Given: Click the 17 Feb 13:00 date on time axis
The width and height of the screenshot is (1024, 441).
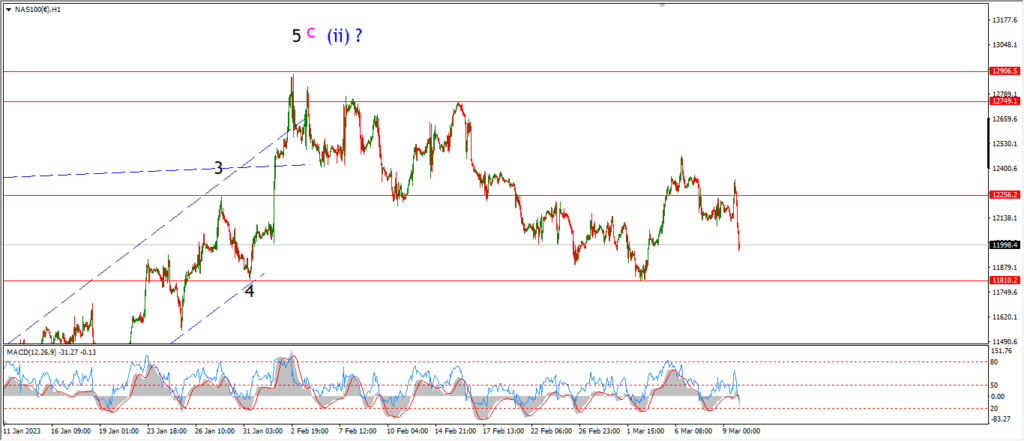Looking at the screenshot, I should (501, 431).
